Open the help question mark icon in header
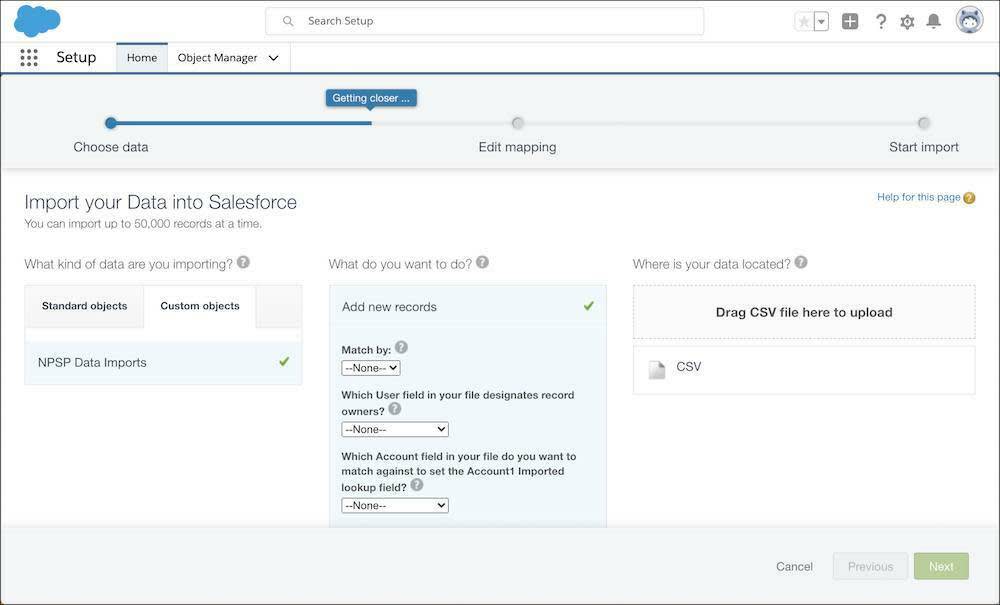The width and height of the screenshot is (1000, 605). [x=881, y=22]
